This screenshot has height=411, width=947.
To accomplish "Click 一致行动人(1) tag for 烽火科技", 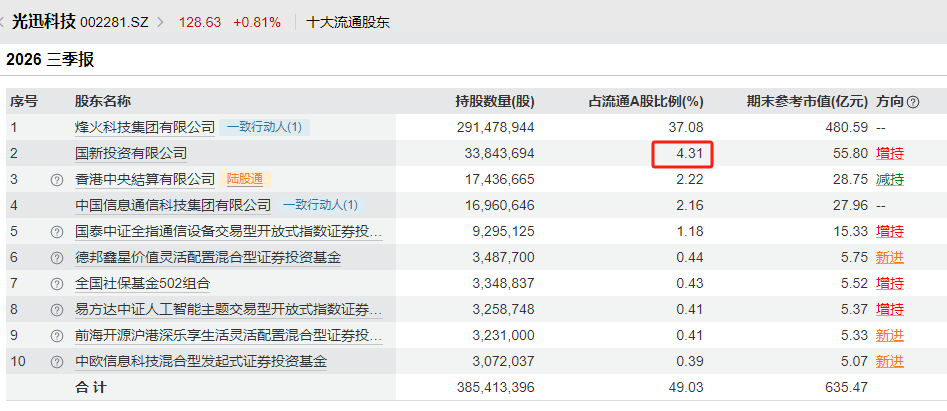I will click(x=265, y=127).
